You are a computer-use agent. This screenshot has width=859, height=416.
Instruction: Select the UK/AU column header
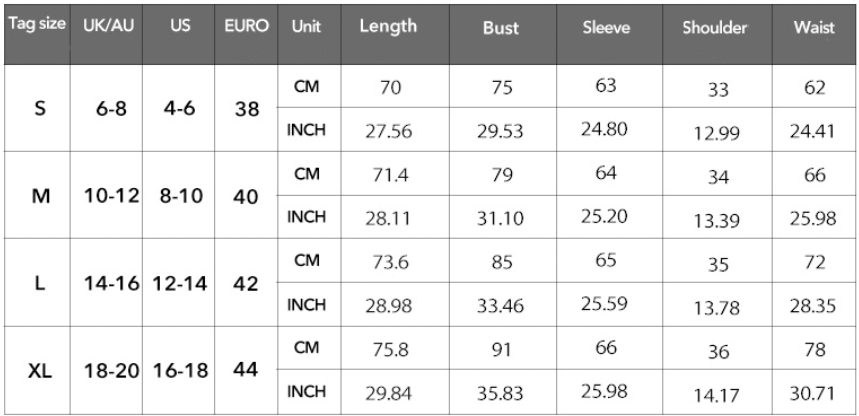tap(110, 27)
